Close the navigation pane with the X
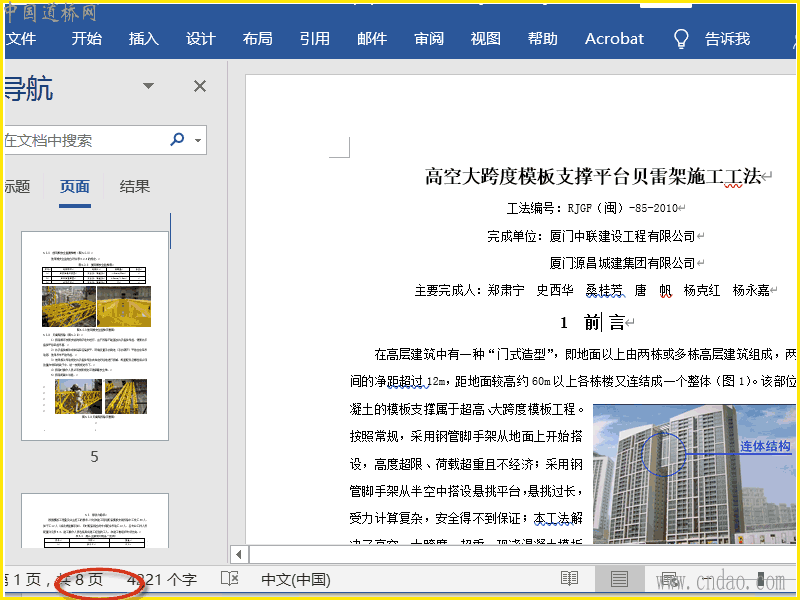This screenshot has height=600, width=800. pos(200,86)
